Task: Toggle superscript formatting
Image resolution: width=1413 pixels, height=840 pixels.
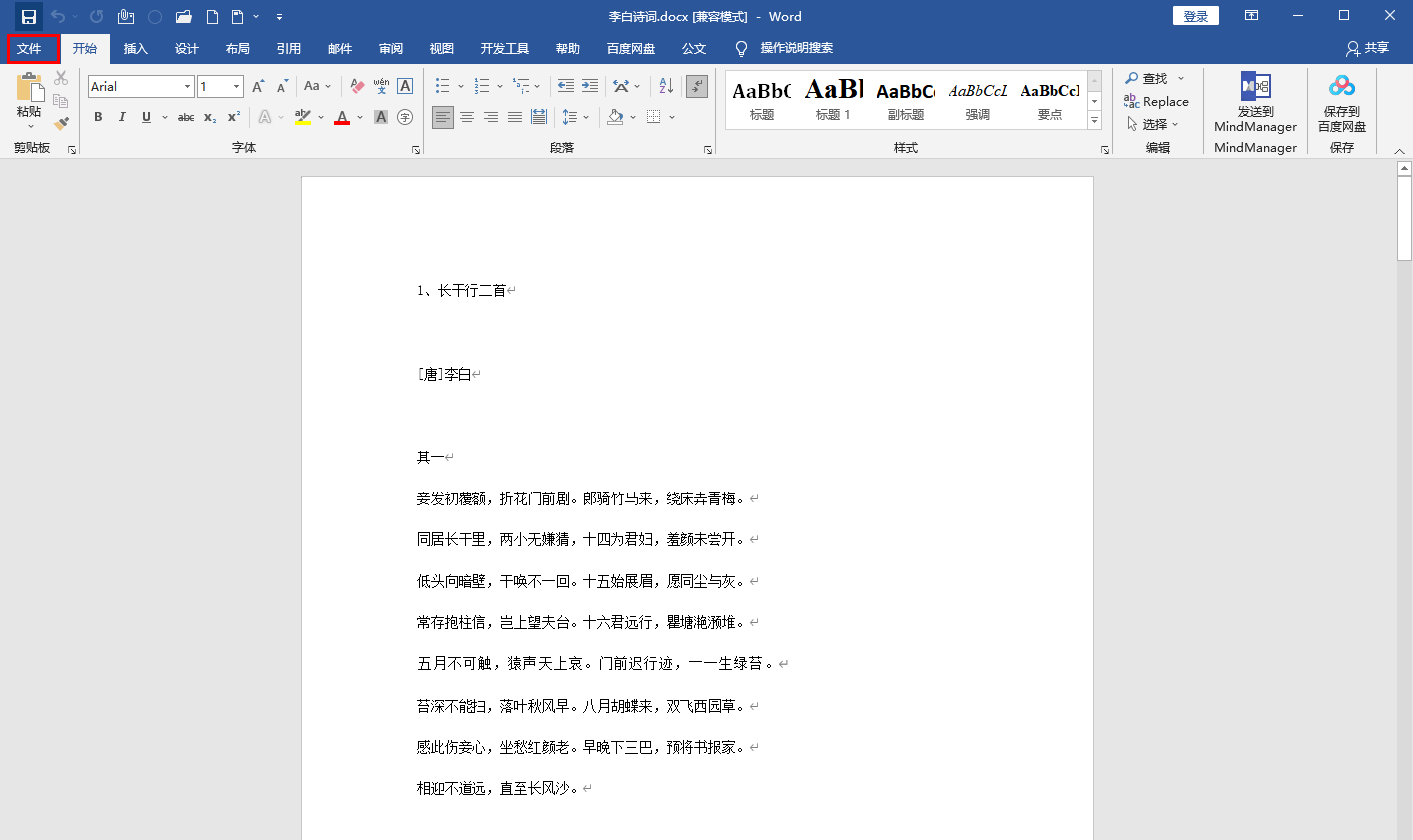Action: [x=234, y=117]
